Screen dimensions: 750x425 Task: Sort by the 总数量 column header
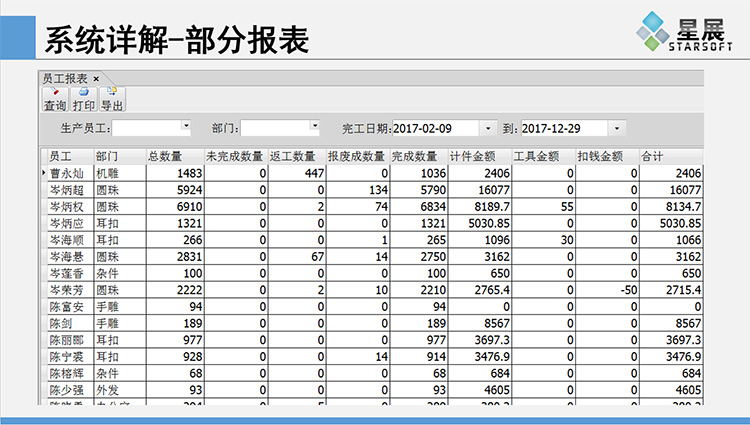click(174, 156)
